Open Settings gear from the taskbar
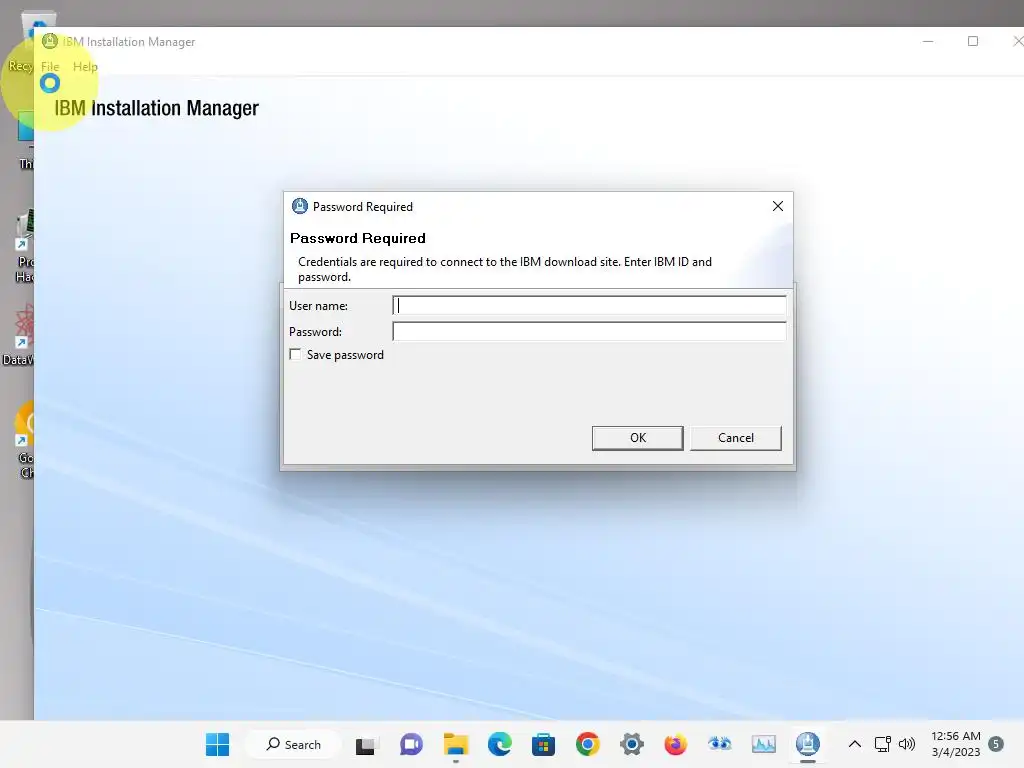Image resolution: width=1024 pixels, height=768 pixels. pos(632,744)
